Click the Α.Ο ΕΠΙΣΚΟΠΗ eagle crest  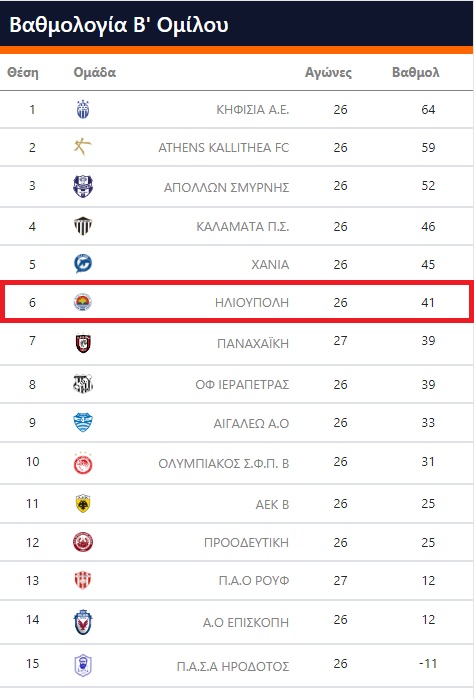coord(83,622)
